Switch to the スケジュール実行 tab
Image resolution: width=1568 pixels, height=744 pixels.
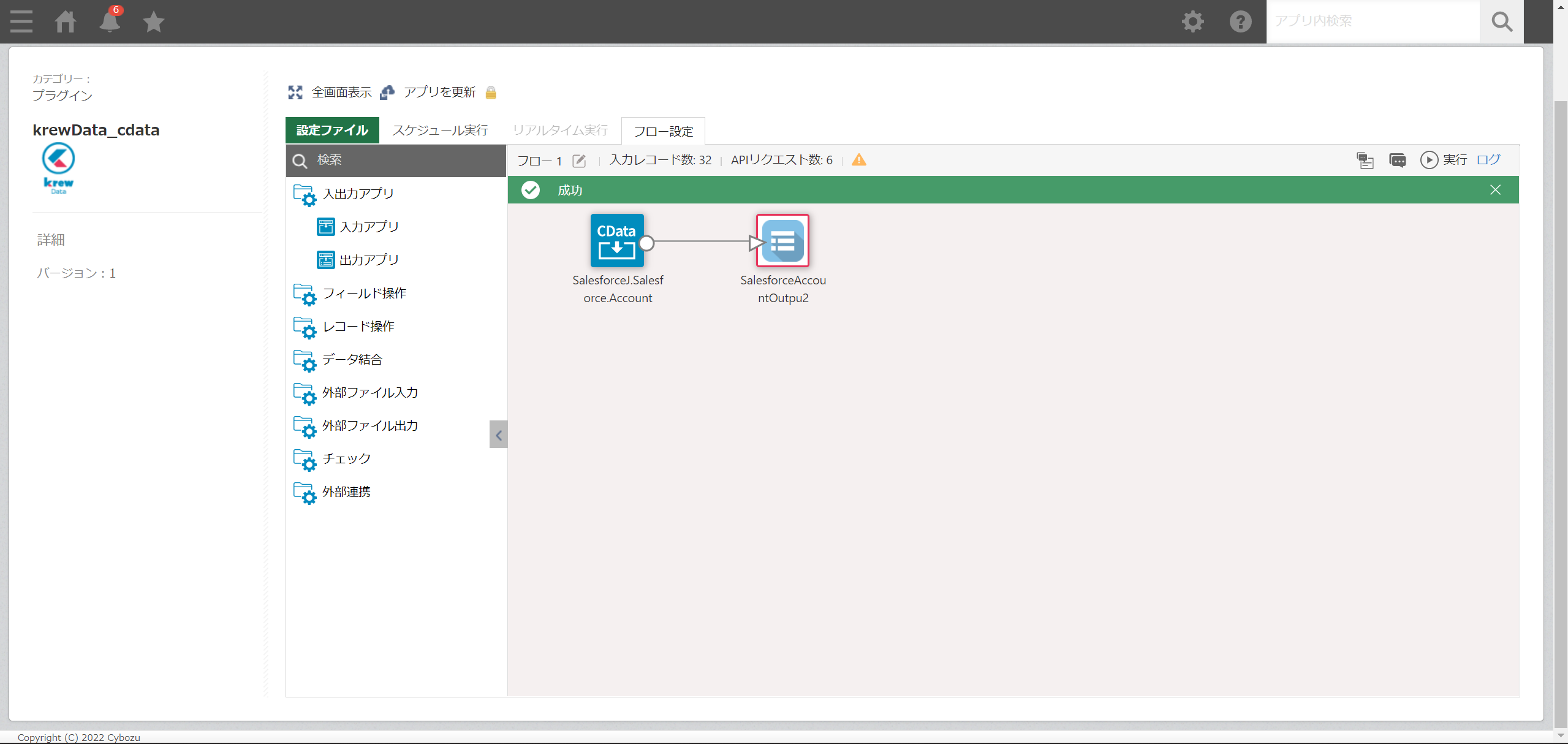point(440,130)
